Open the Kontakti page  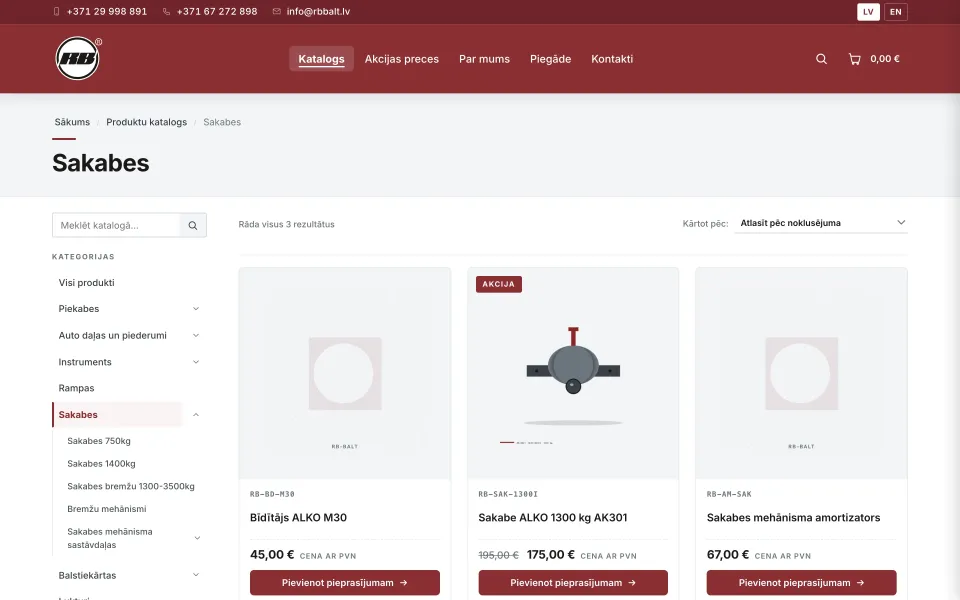click(x=612, y=59)
